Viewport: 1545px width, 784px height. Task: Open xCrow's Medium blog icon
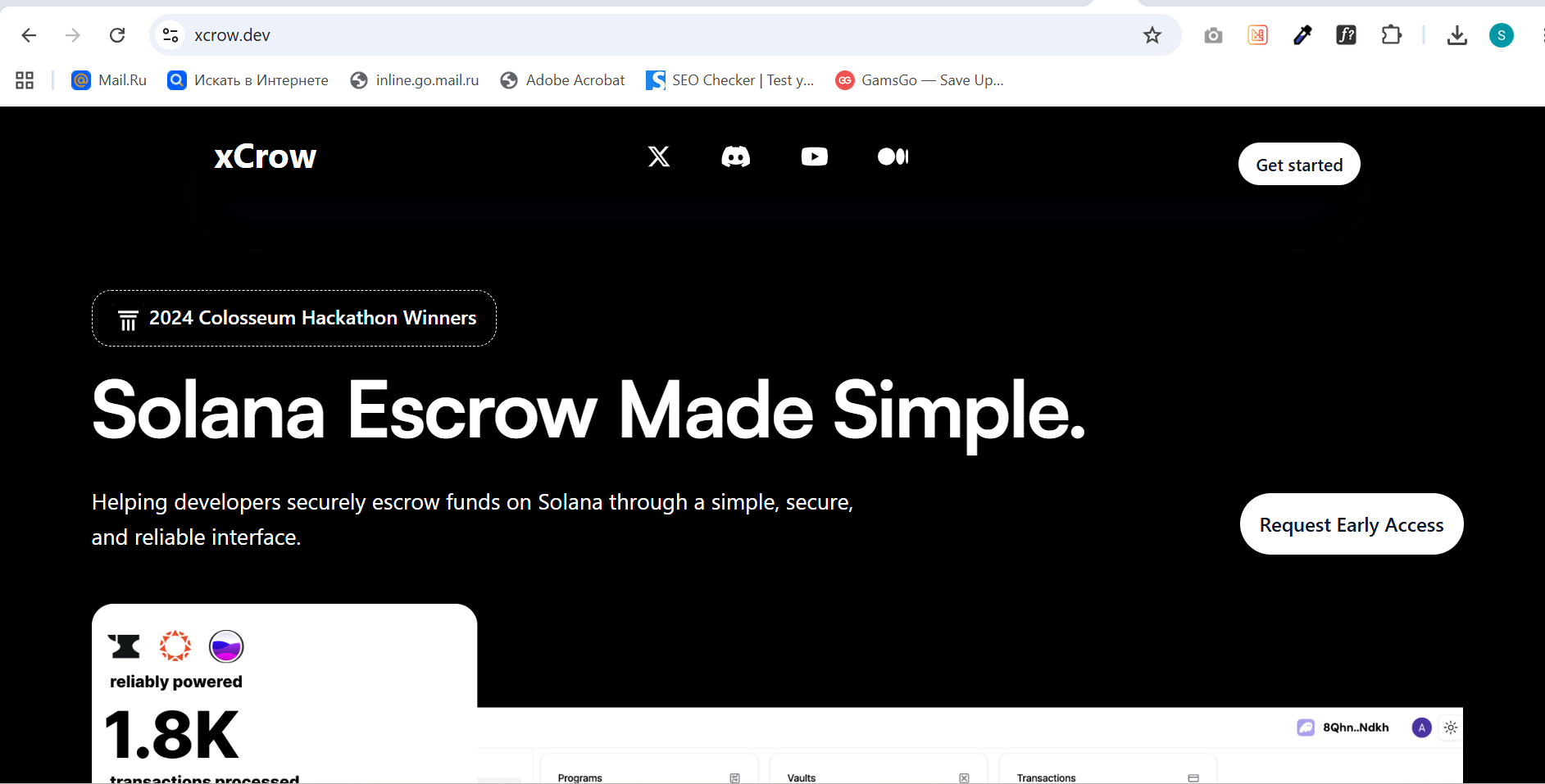coord(893,156)
